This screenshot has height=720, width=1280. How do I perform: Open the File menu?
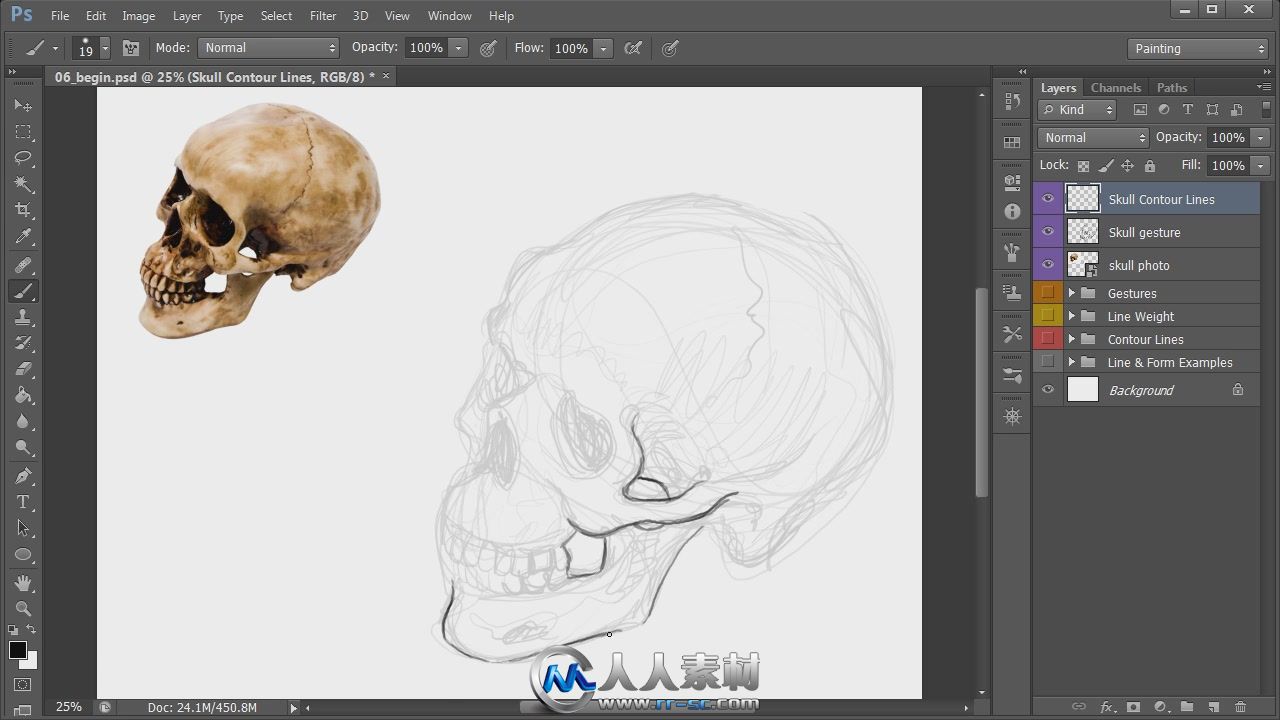pos(60,16)
